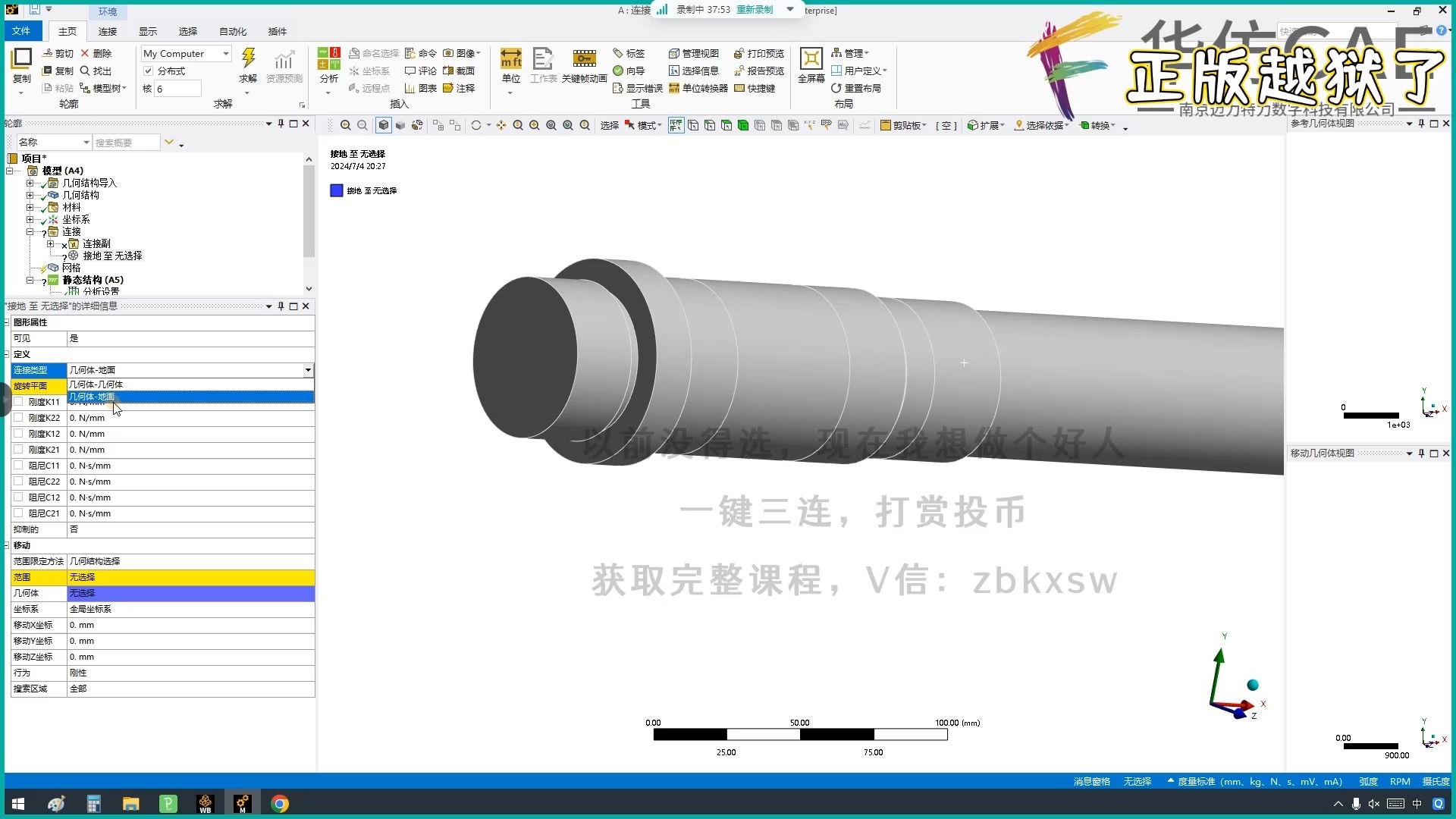Open the 连接类型 dropdown arrow
The width and height of the screenshot is (1456, 819).
(x=308, y=370)
